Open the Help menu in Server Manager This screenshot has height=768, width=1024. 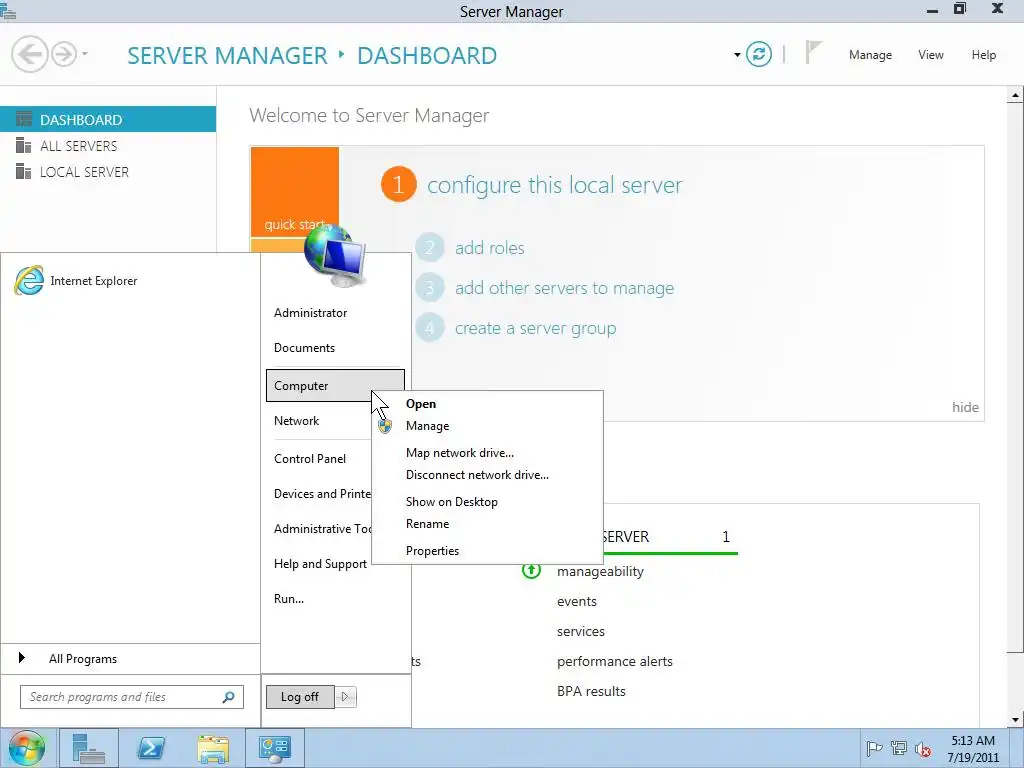(x=984, y=55)
